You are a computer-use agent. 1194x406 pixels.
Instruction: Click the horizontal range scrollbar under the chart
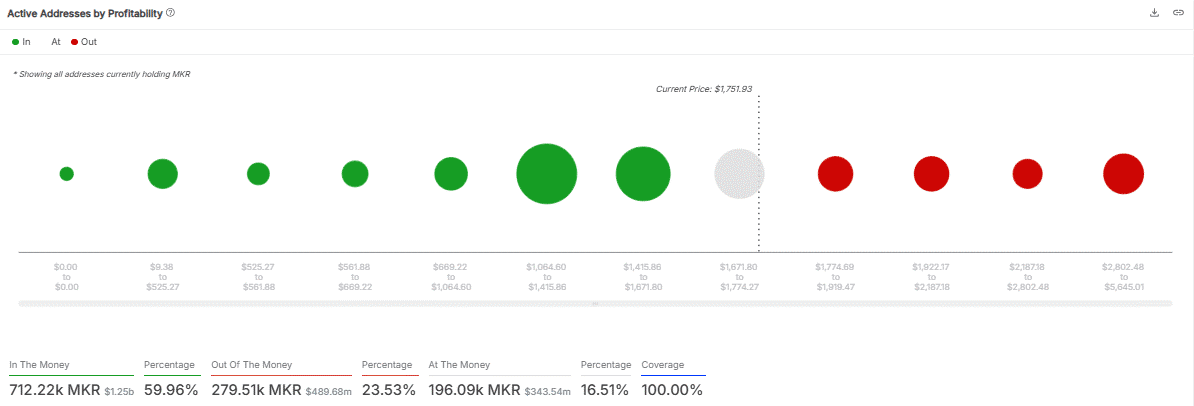[x=595, y=303]
